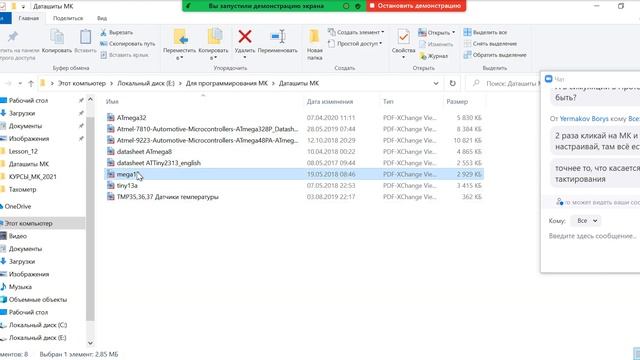Open Видео under This PC
The width and height of the screenshot is (640, 360).
coord(18,236)
